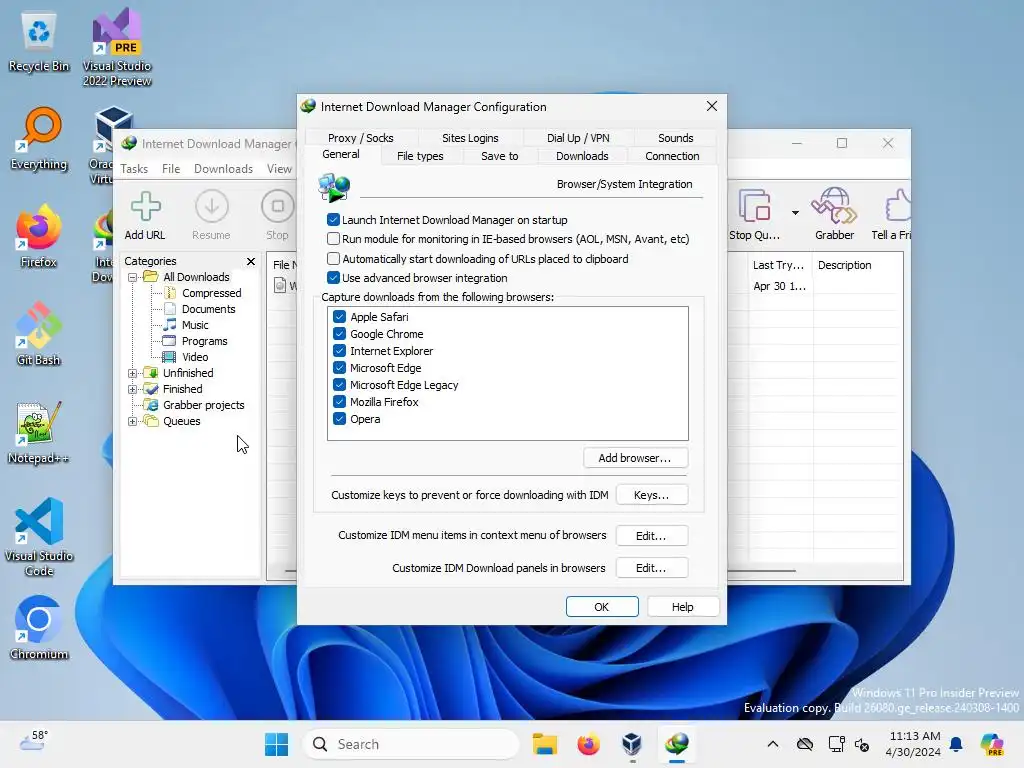This screenshot has width=1024, height=768.
Task: Click the taskbar Search box
Action: click(411, 744)
